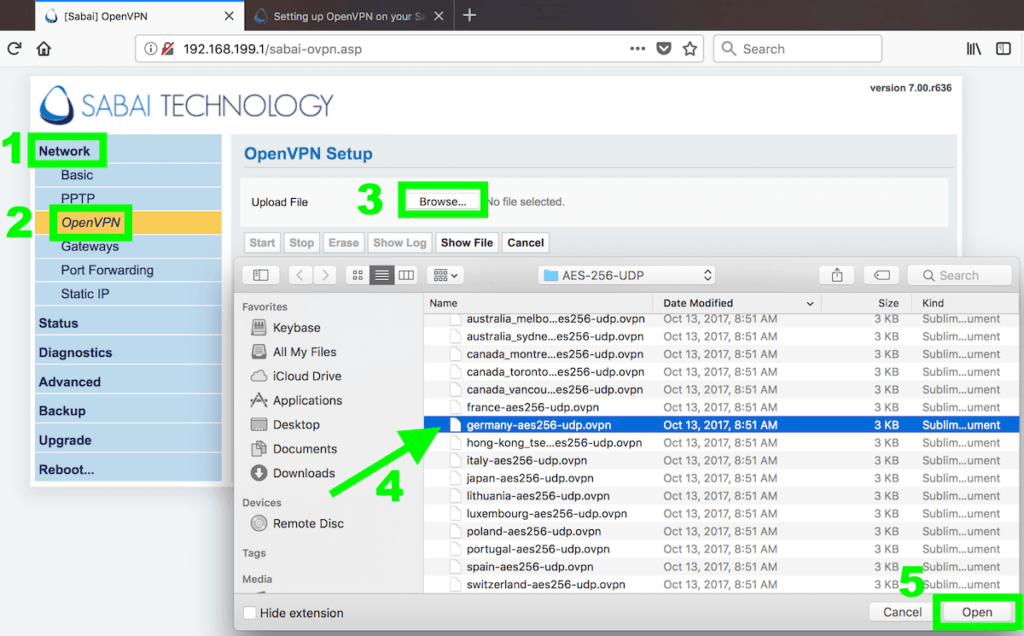
Task: Select Basic in the network menu
Action: (77, 175)
